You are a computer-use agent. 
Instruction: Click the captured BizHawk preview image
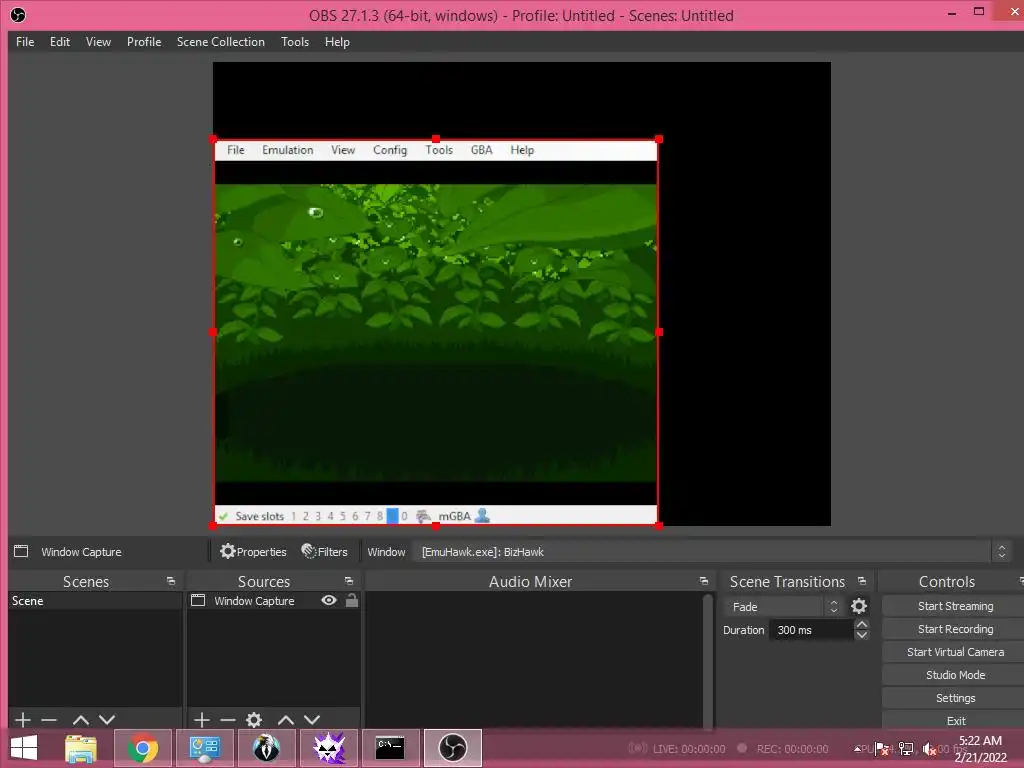click(436, 332)
